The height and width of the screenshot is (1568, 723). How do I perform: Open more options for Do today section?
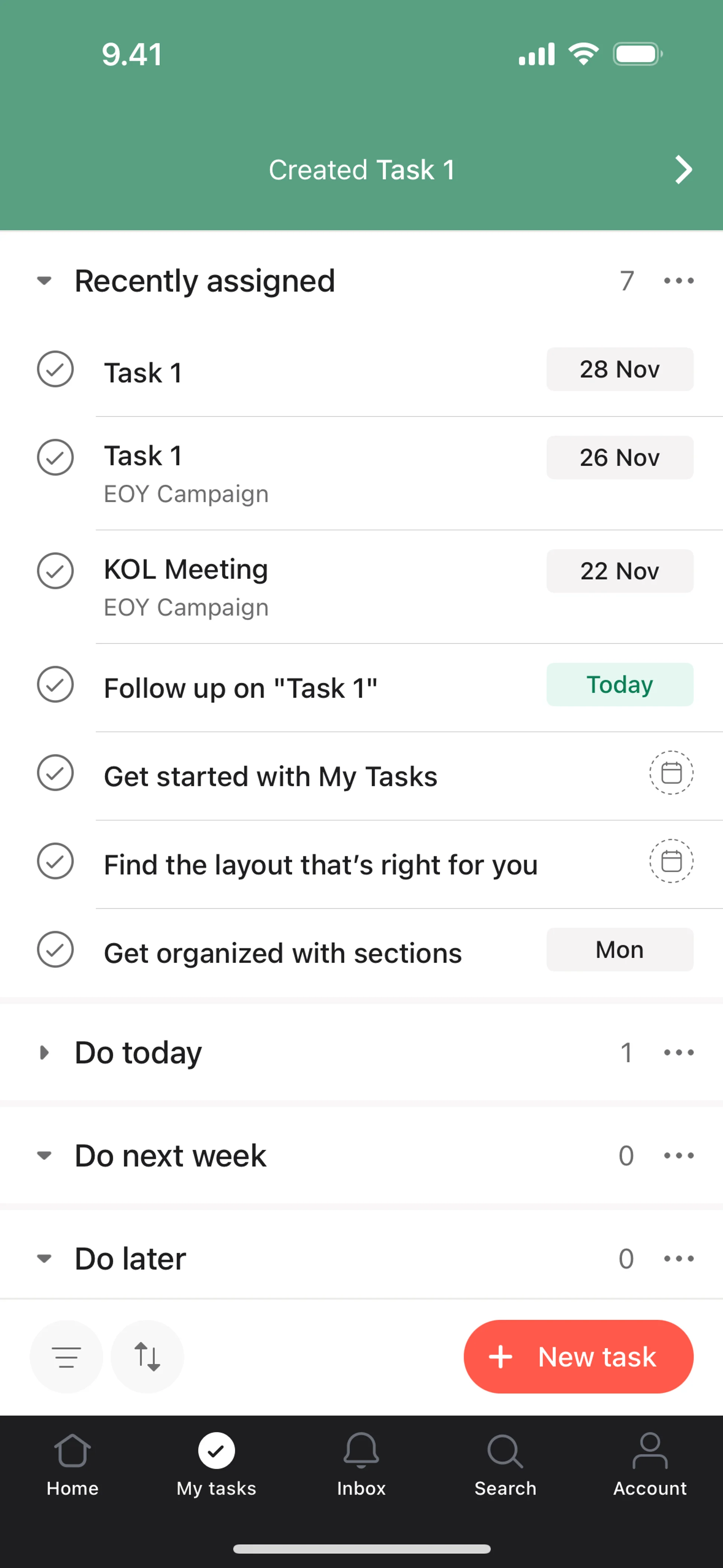coord(679,1053)
